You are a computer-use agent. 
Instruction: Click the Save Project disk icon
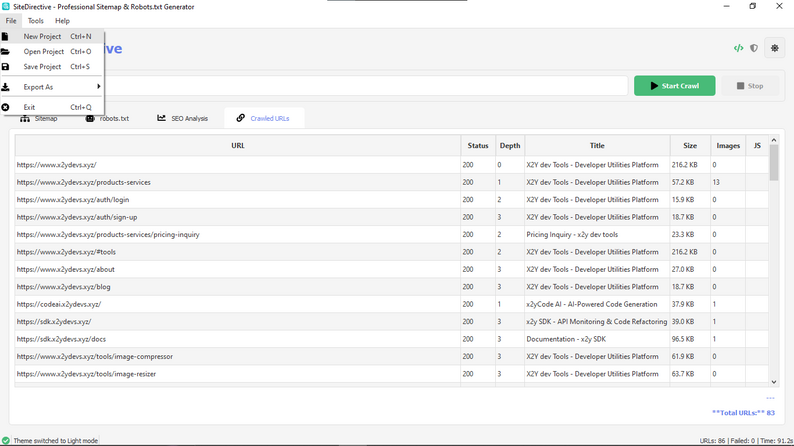tap(5, 67)
